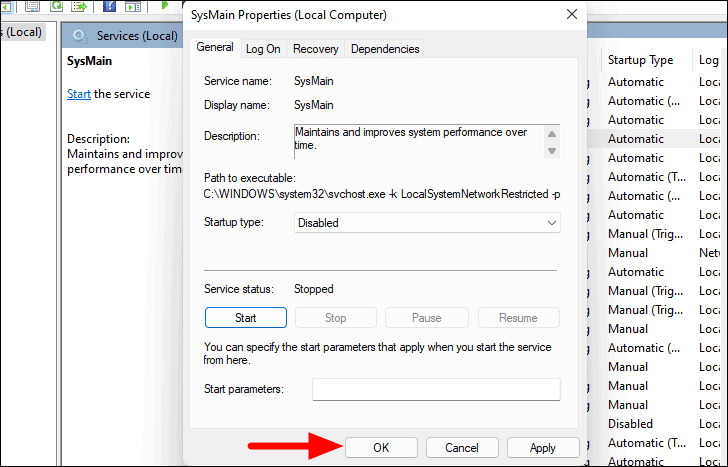Click the 'Service name:' label
Image resolution: width=728 pixels, height=467 pixels.
tap(238, 81)
